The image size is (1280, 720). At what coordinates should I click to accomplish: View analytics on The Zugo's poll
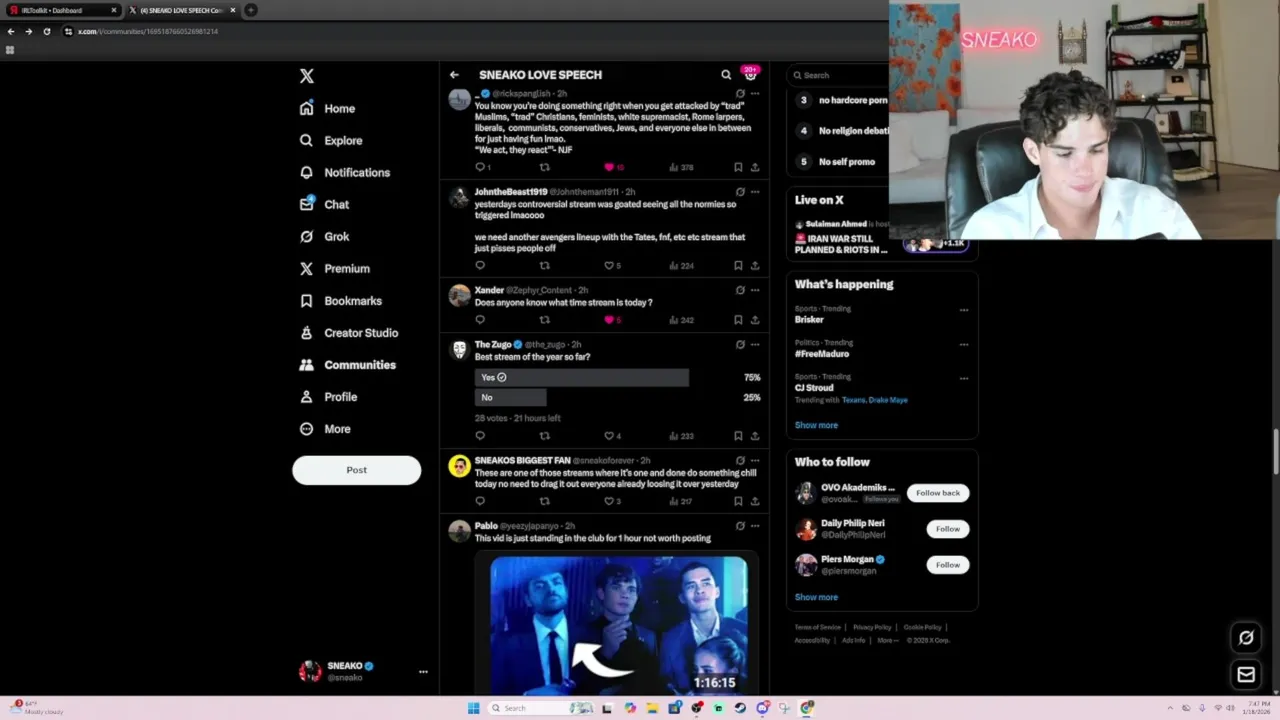681,436
